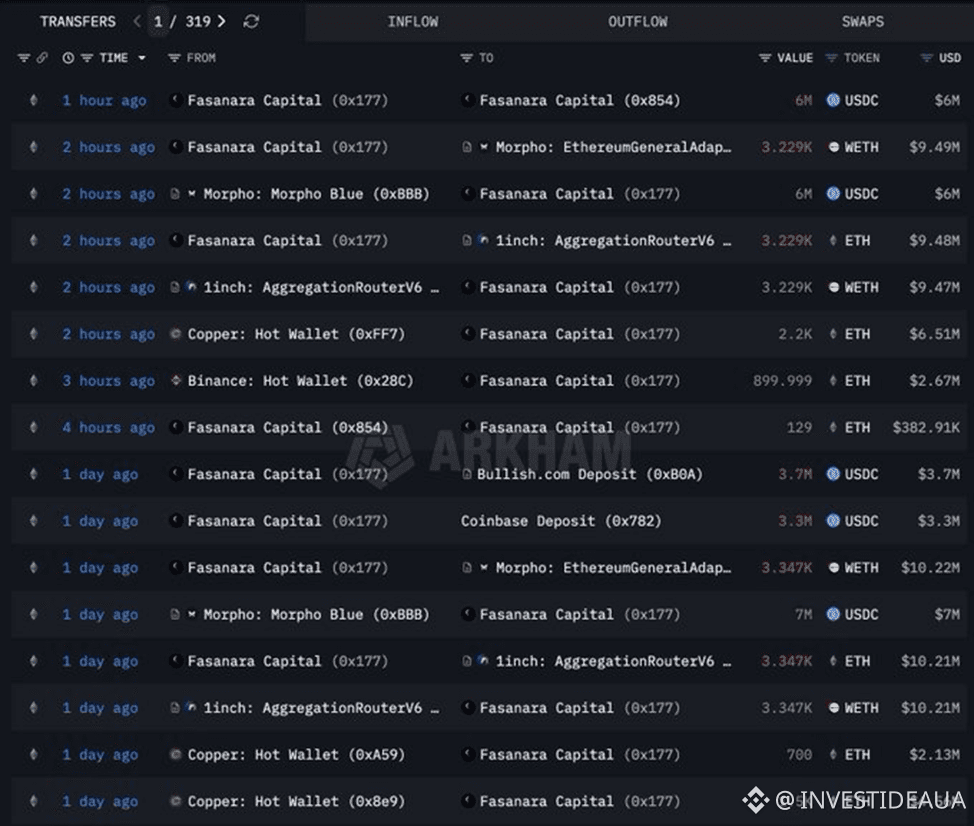Click the USD amount $3.7M

pyautogui.click(x=939, y=474)
